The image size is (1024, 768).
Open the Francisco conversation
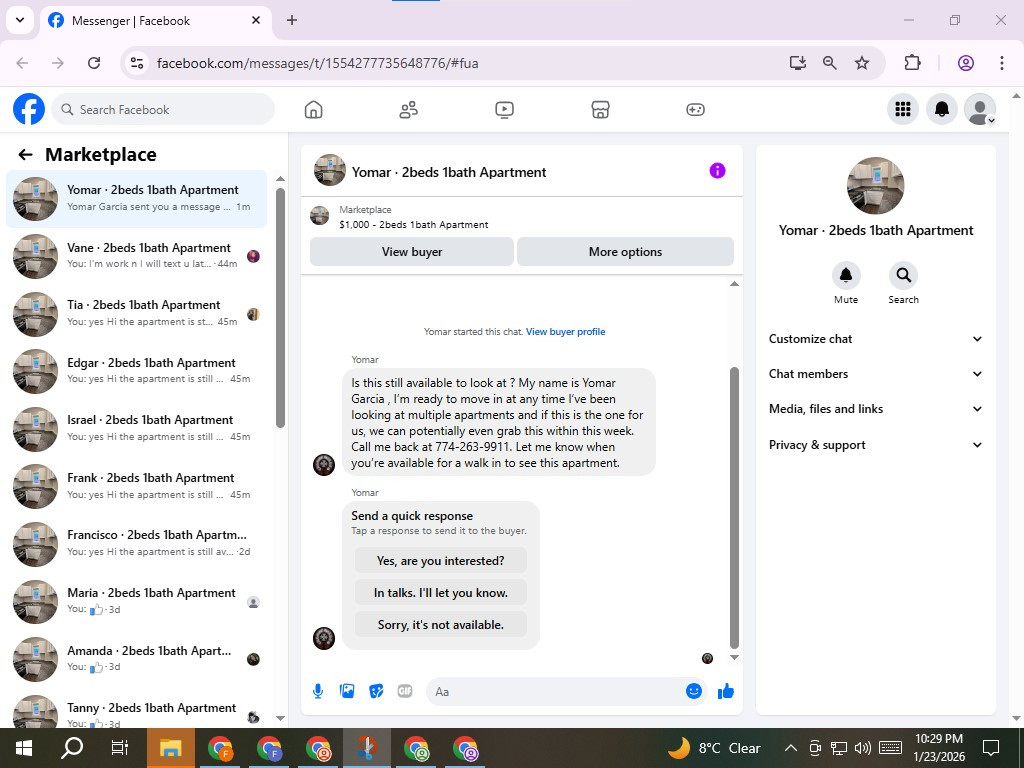coord(136,544)
